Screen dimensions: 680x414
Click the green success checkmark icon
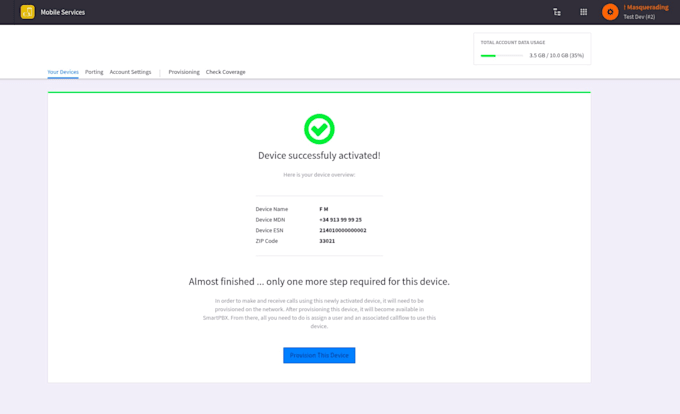tap(319, 129)
